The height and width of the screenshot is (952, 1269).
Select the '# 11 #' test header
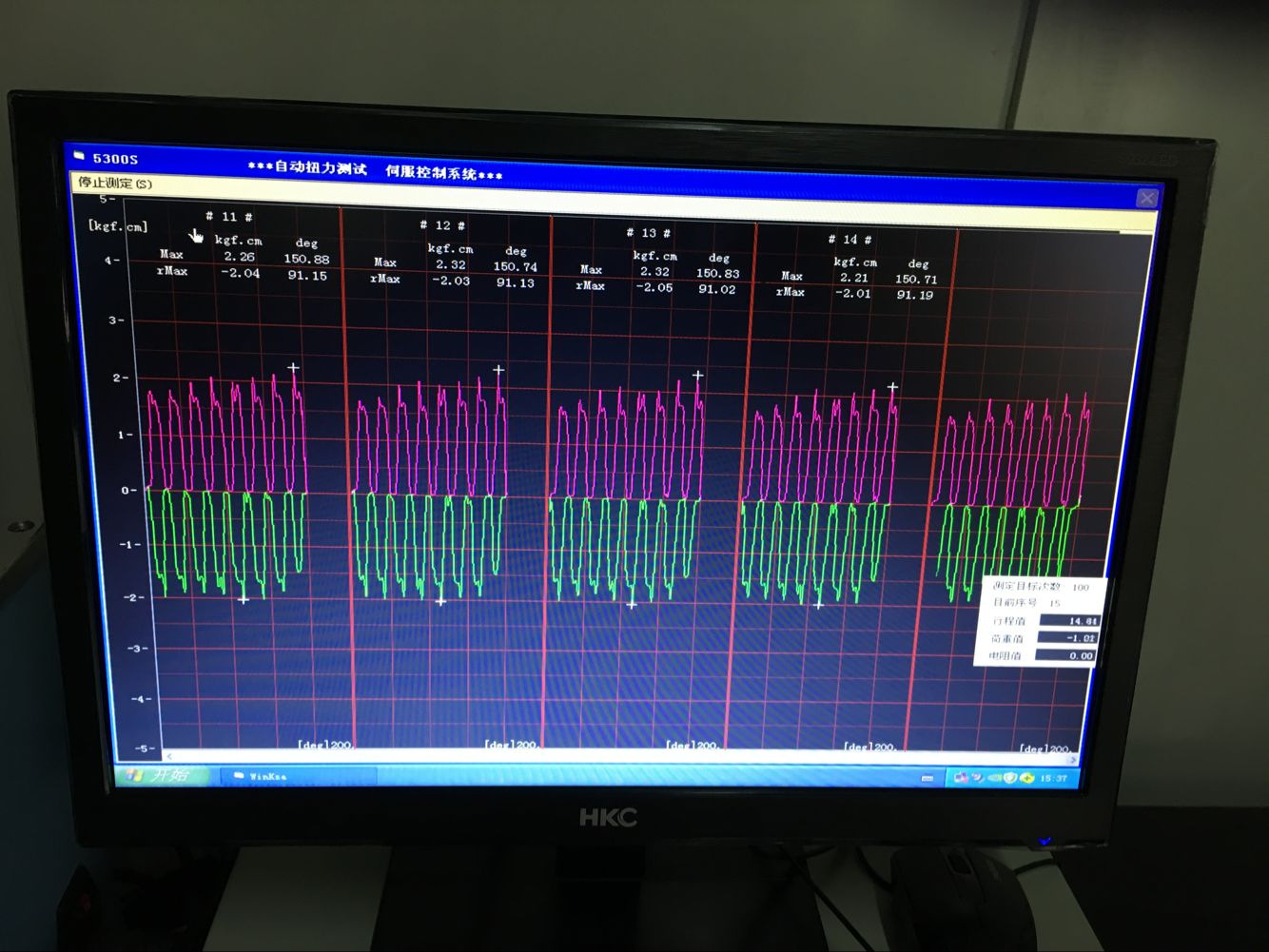(229, 217)
